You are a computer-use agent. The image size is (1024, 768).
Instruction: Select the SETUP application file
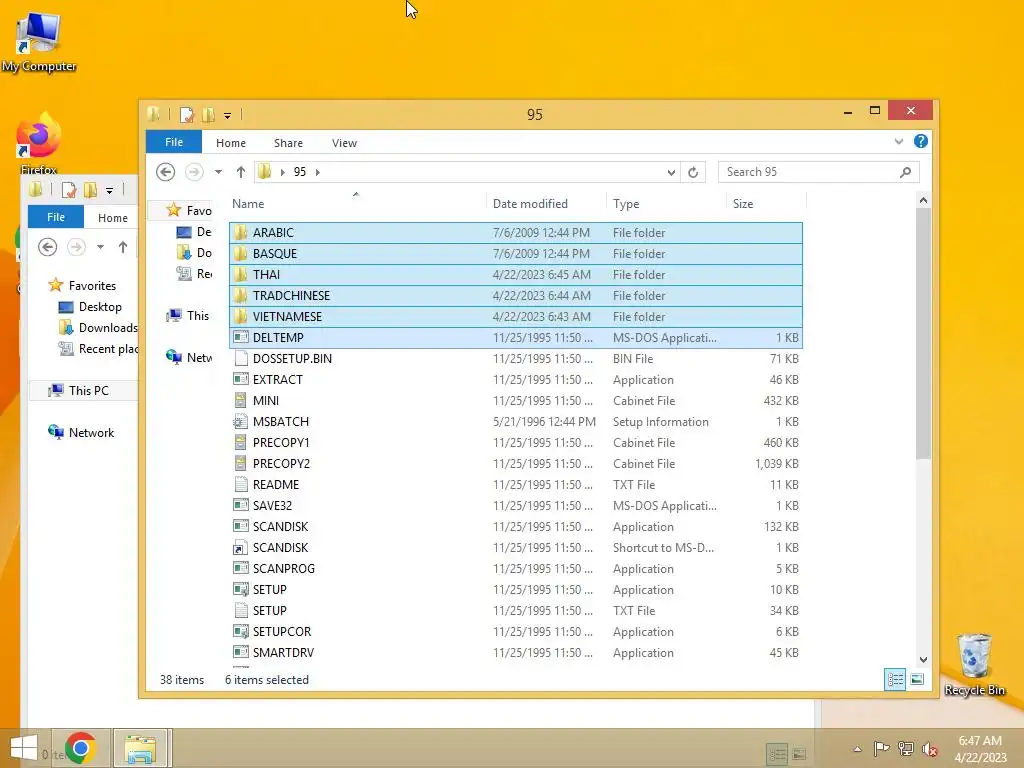click(516, 589)
